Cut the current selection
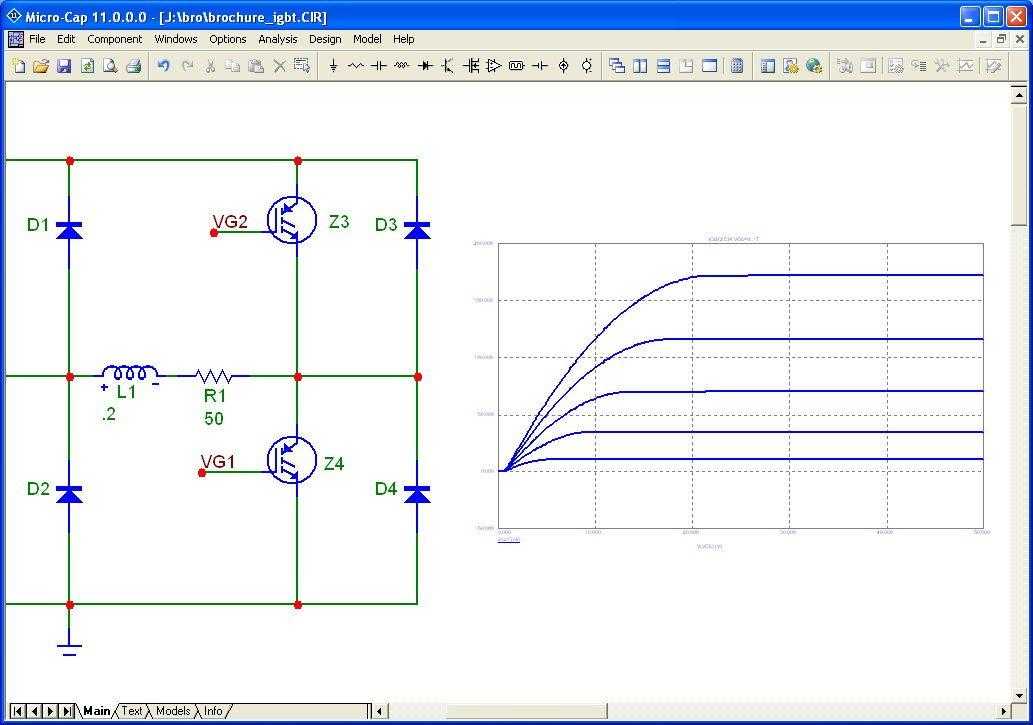This screenshot has height=725, width=1033. click(x=211, y=65)
